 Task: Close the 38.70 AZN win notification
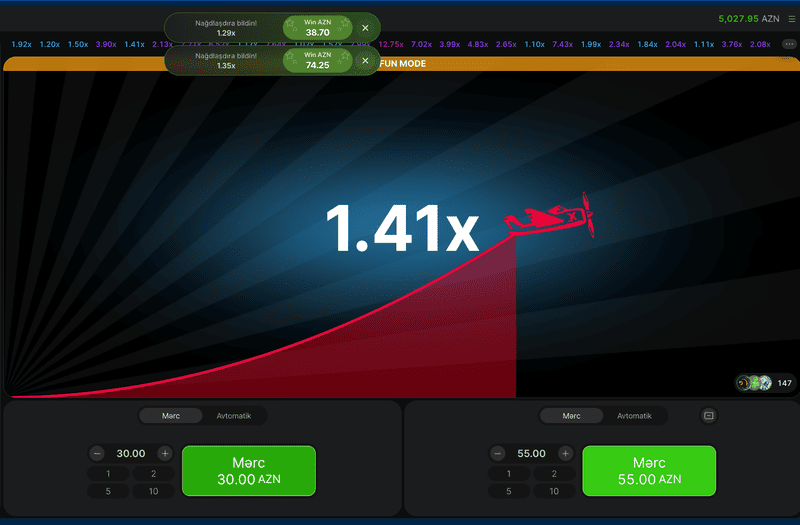[365, 28]
